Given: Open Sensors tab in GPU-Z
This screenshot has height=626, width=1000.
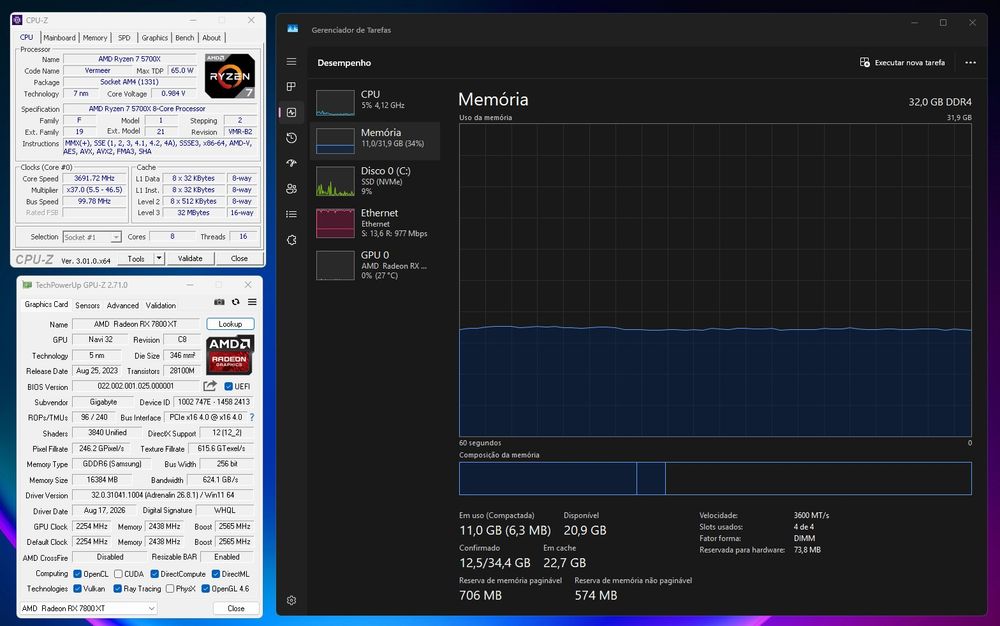Looking at the screenshot, I should [87, 305].
